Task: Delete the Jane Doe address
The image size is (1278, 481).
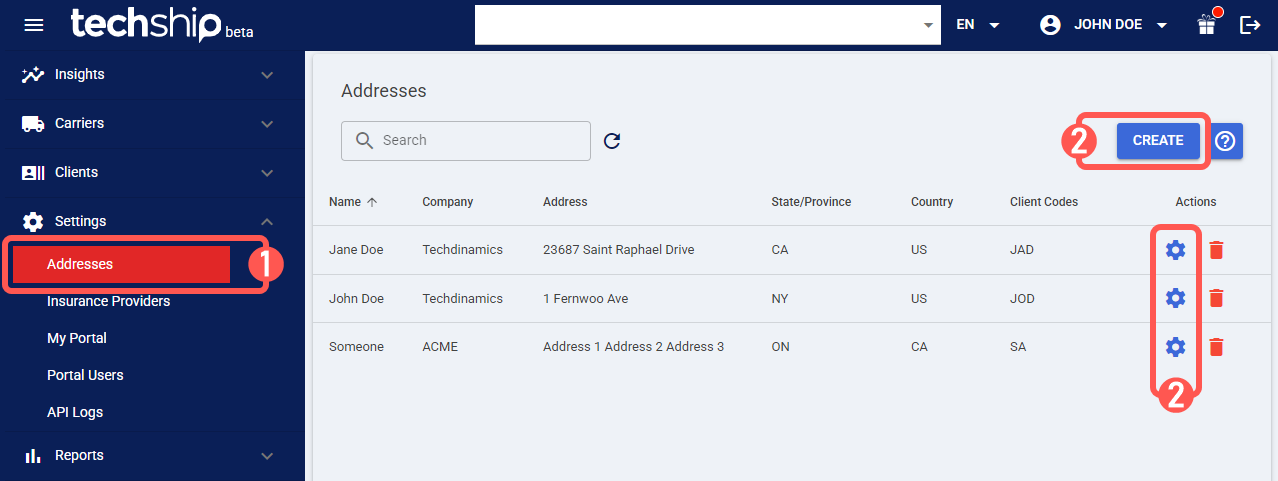Action: point(1216,250)
